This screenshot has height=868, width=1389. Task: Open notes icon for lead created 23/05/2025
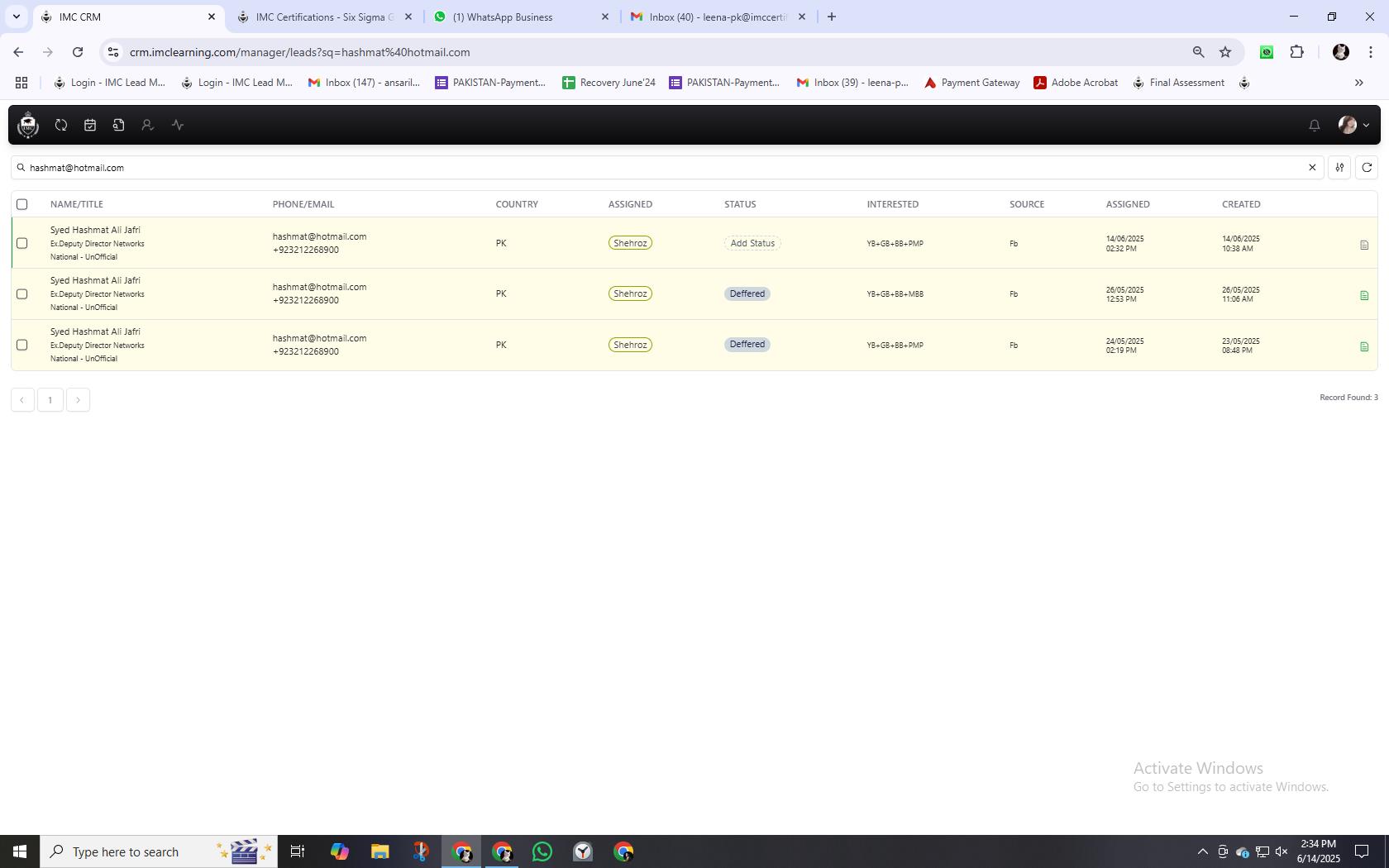(x=1364, y=346)
